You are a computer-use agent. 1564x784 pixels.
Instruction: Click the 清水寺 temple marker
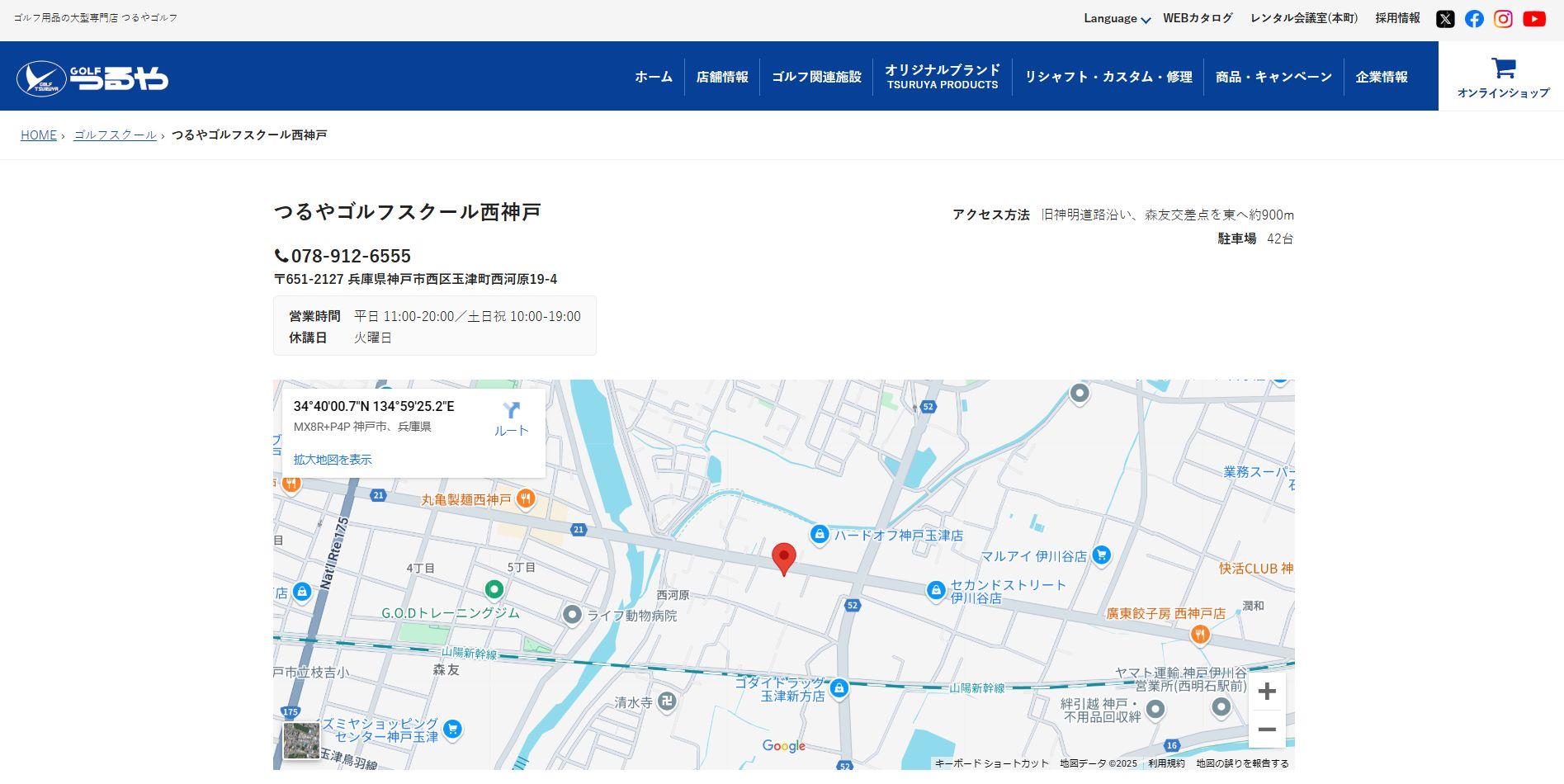[668, 702]
